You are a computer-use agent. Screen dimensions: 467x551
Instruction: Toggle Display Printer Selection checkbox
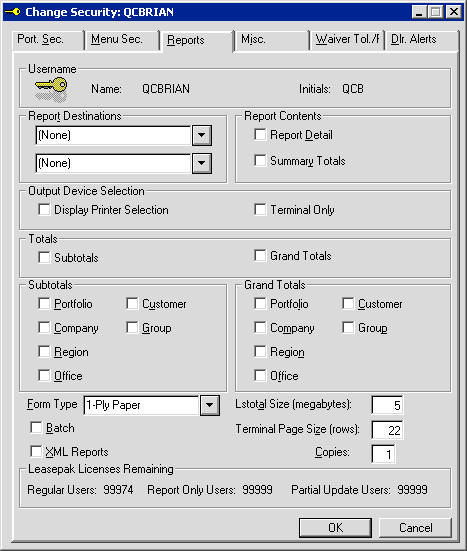(44, 209)
